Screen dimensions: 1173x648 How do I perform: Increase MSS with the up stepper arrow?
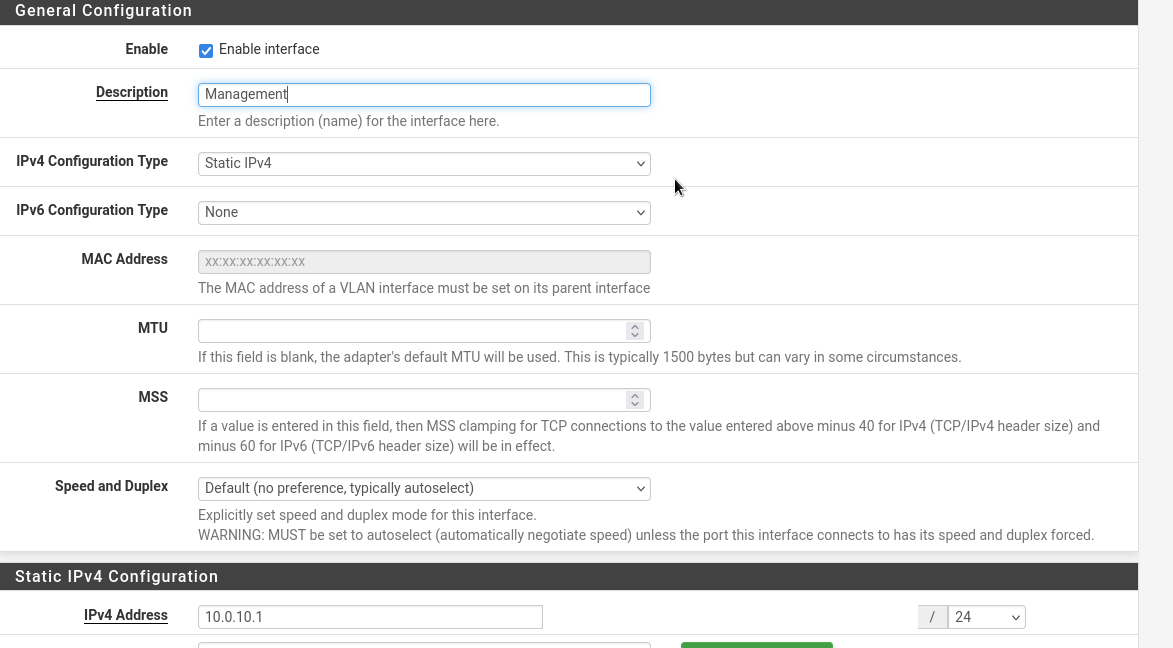635,395
